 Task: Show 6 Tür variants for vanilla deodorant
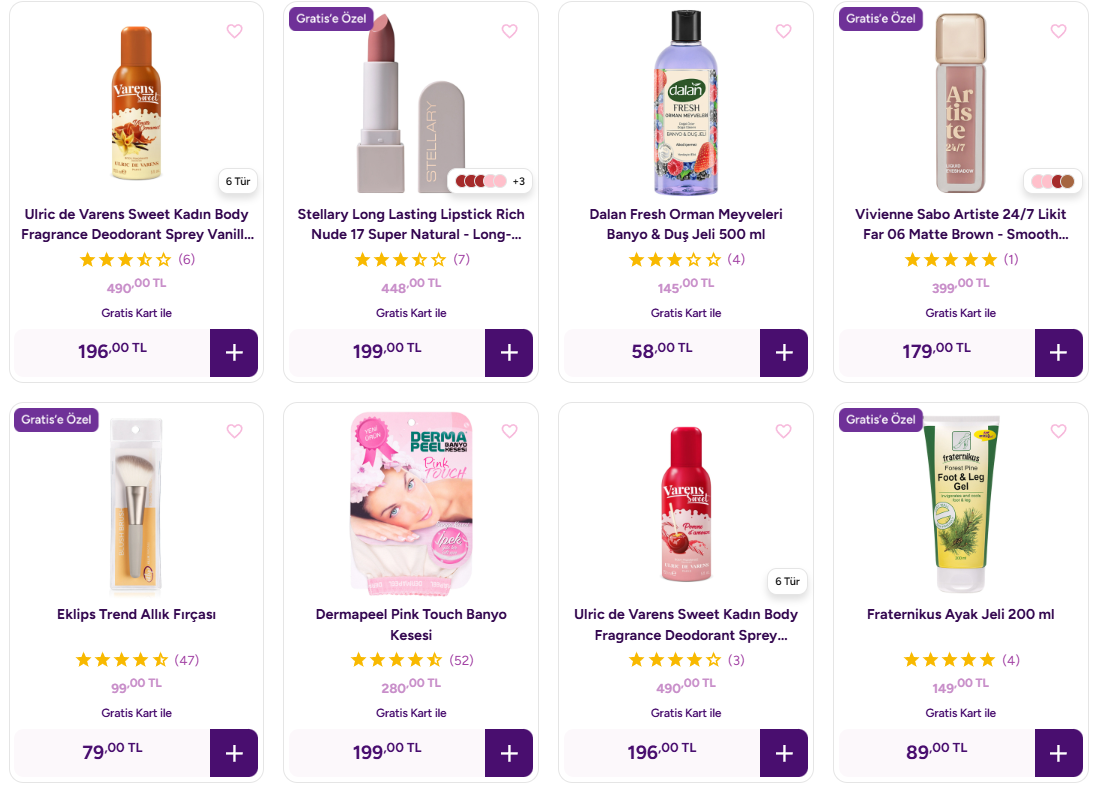[x=237, y=181]
